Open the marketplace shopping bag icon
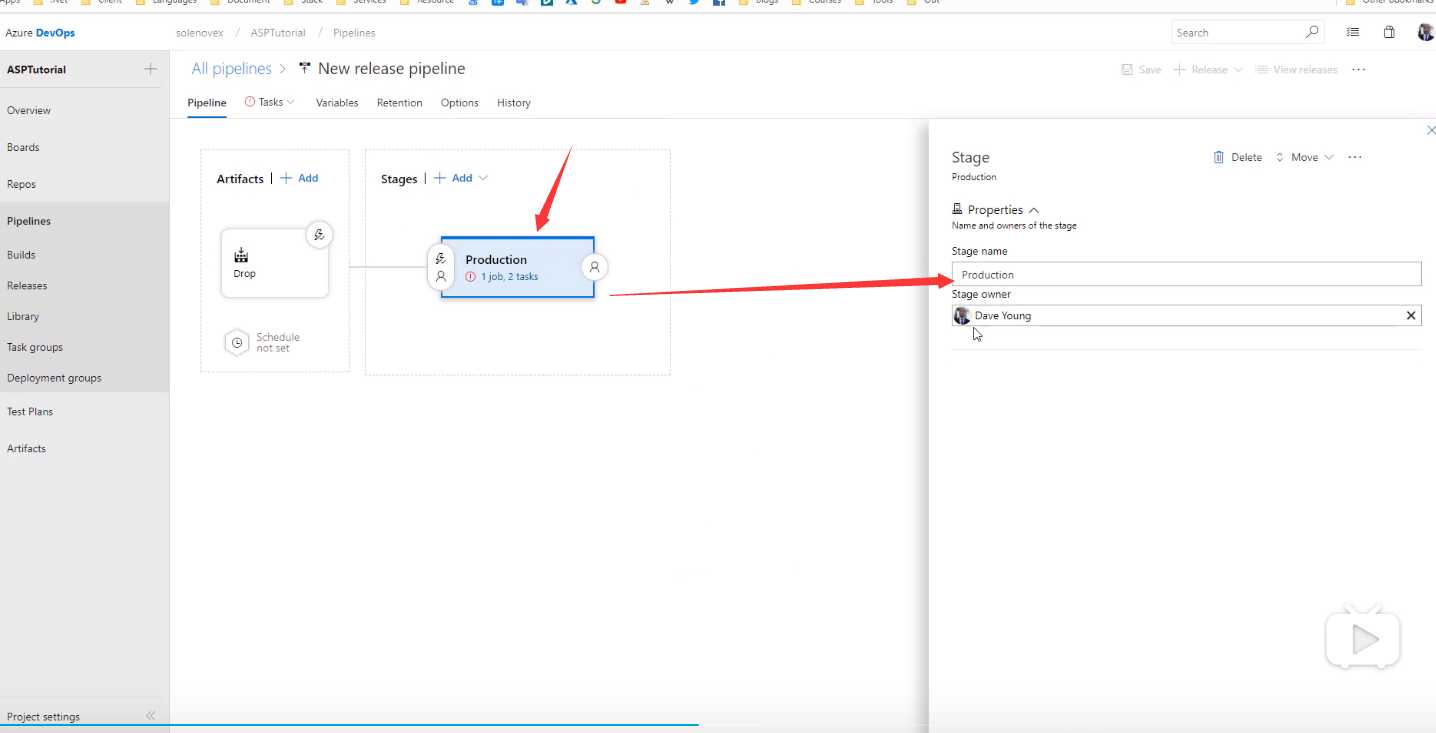Image resolution: width=1436 pixels, height=733 pixels. [1389, 32]
